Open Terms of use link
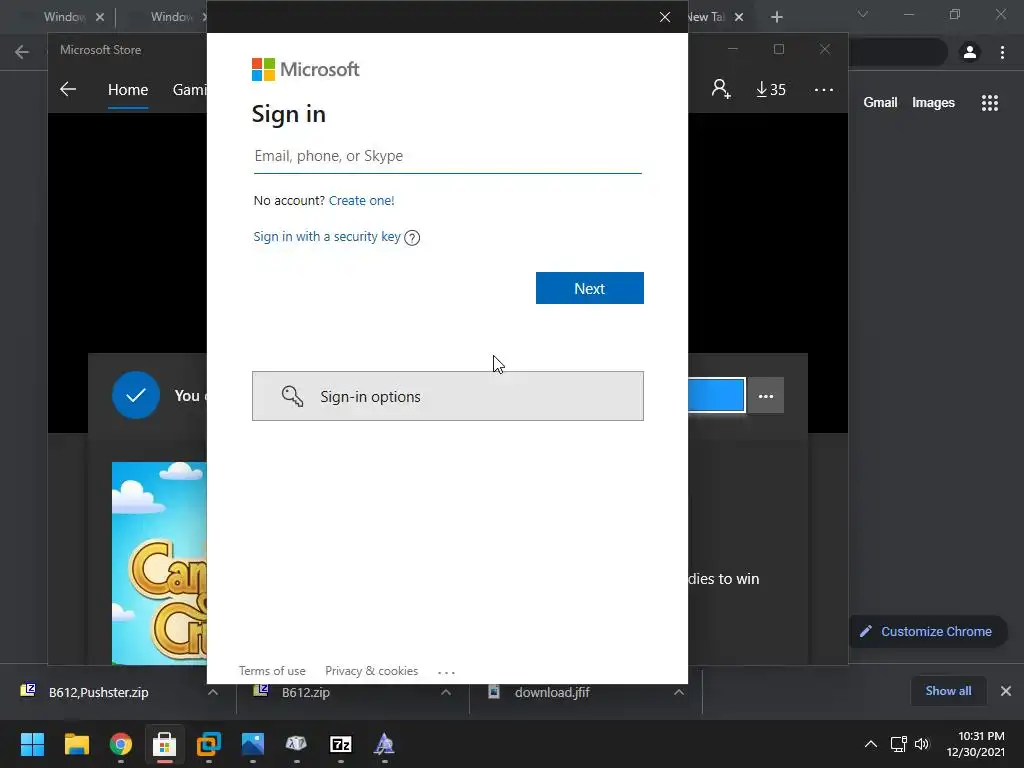1024x768 pixels. coord(272,671)
